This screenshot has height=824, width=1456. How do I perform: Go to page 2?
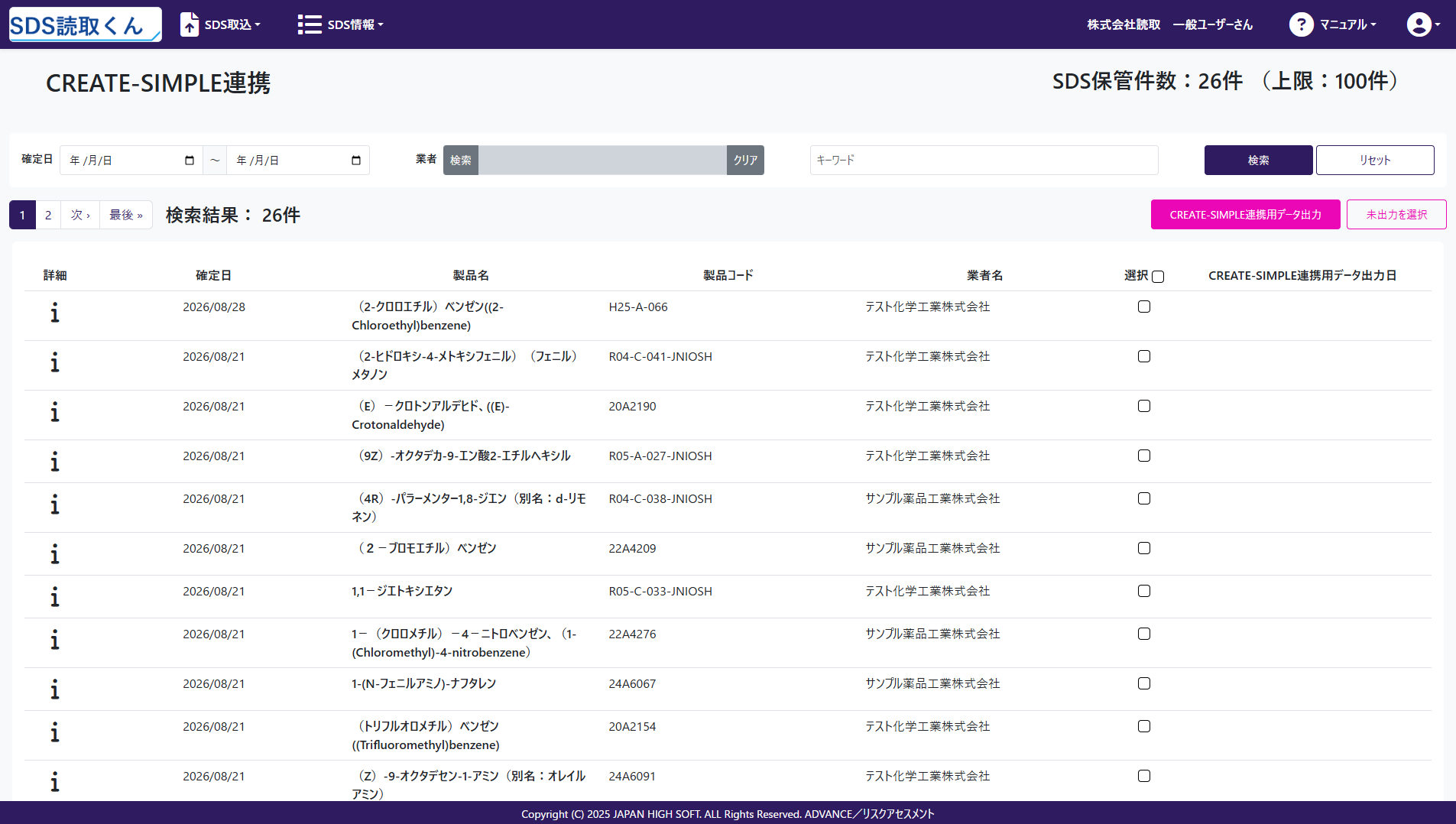tap(48, 215)
